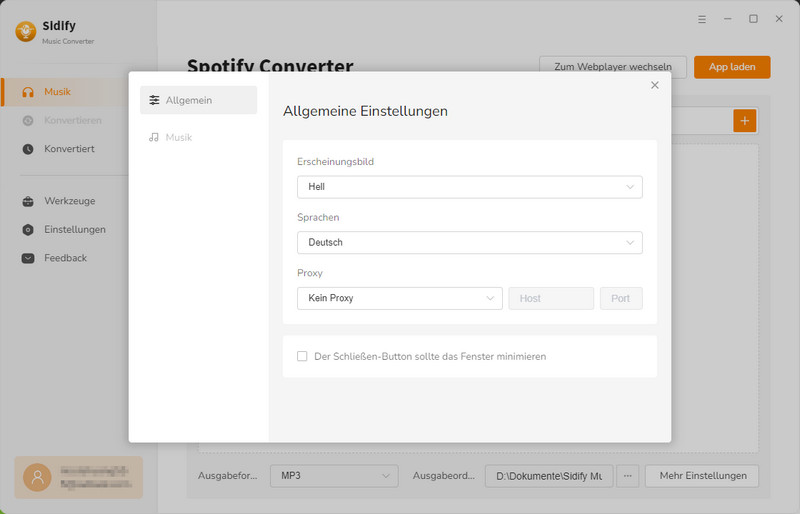Click Zum Webplayer wechseln button
Screen dimensions: 800x514
(613, 67)
